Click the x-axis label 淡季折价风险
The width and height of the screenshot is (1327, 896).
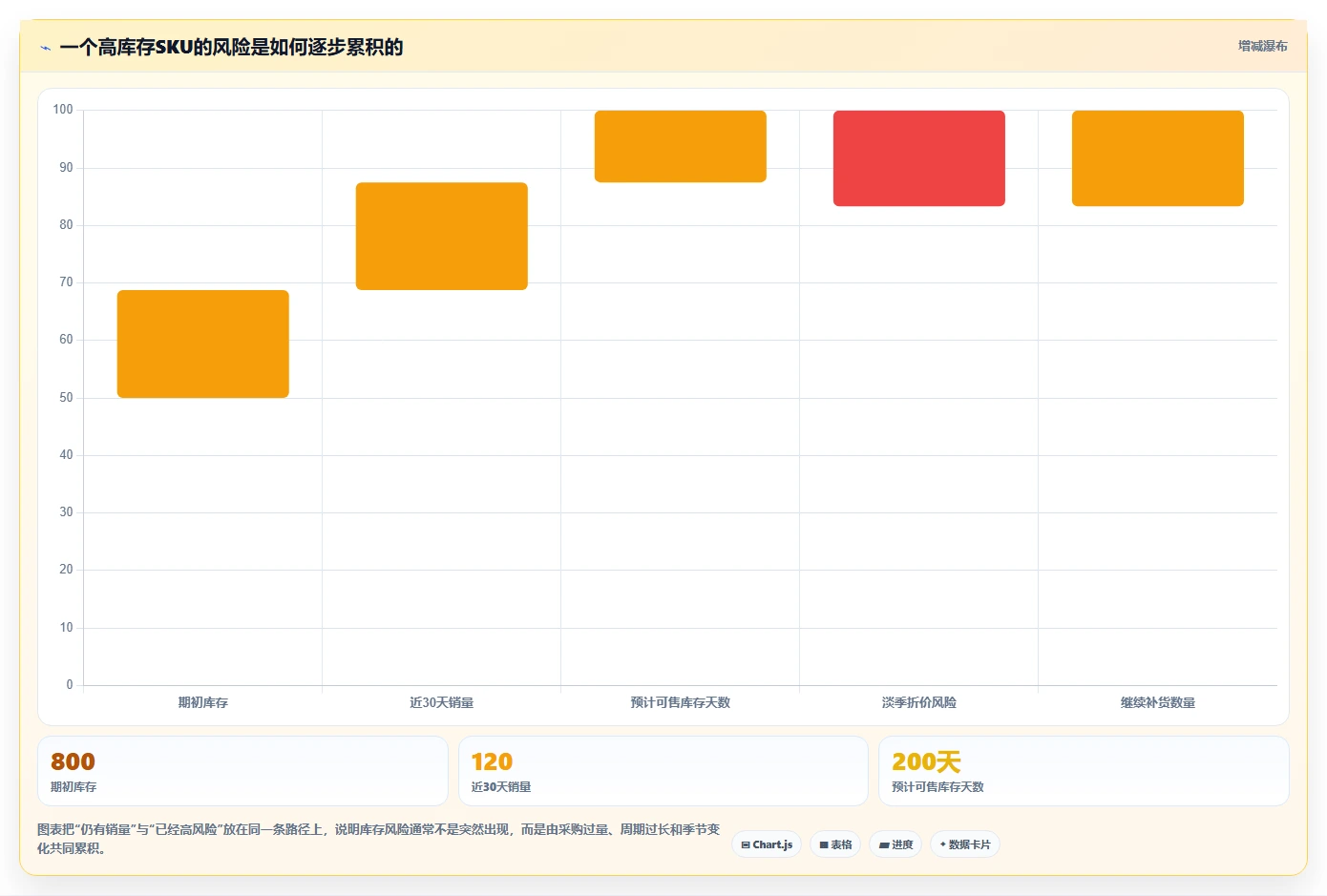coord(919,702)
